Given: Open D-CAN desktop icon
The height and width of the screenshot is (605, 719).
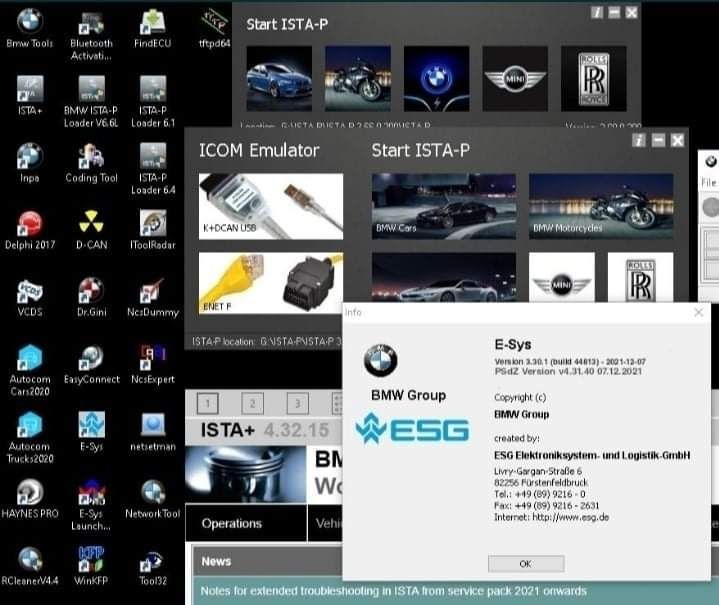Looking at the screenshot, I should coord(91,230).
